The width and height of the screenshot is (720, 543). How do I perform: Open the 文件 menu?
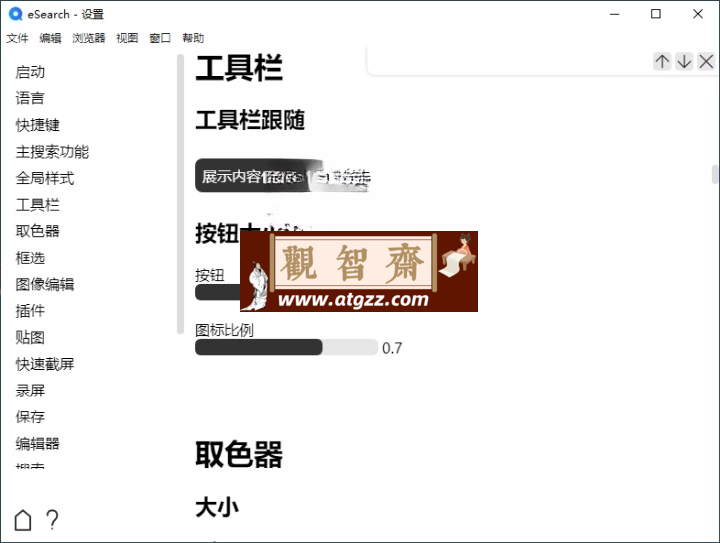click(x=17, y=38)
